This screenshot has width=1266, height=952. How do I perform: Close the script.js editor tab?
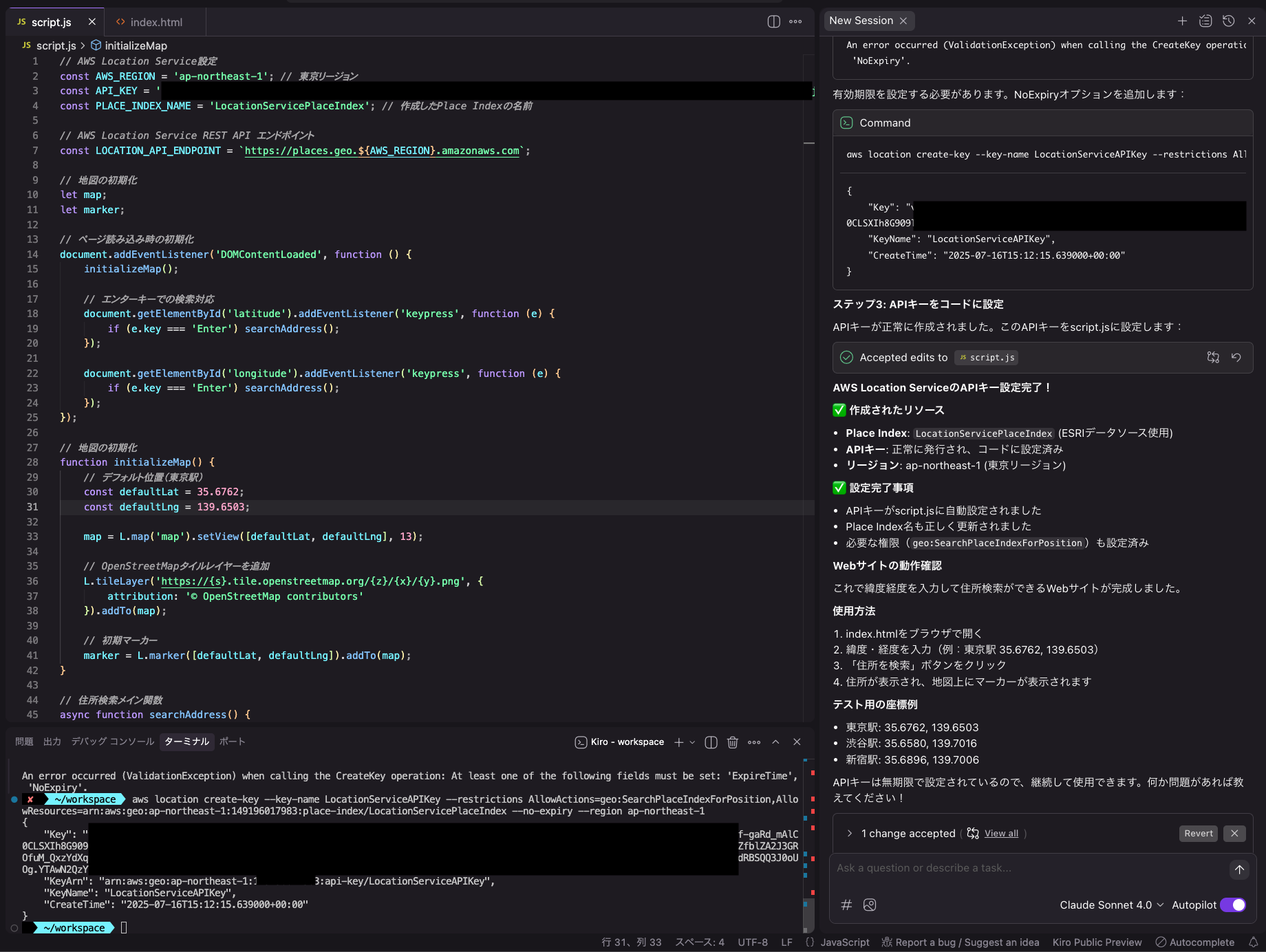point(92,22)
